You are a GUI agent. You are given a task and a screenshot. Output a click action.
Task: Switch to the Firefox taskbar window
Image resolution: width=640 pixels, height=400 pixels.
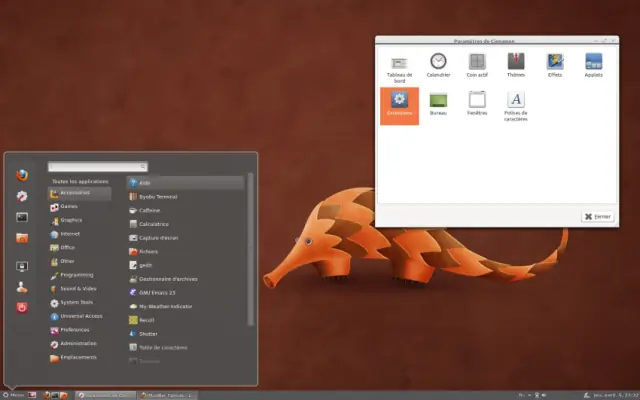167,395
